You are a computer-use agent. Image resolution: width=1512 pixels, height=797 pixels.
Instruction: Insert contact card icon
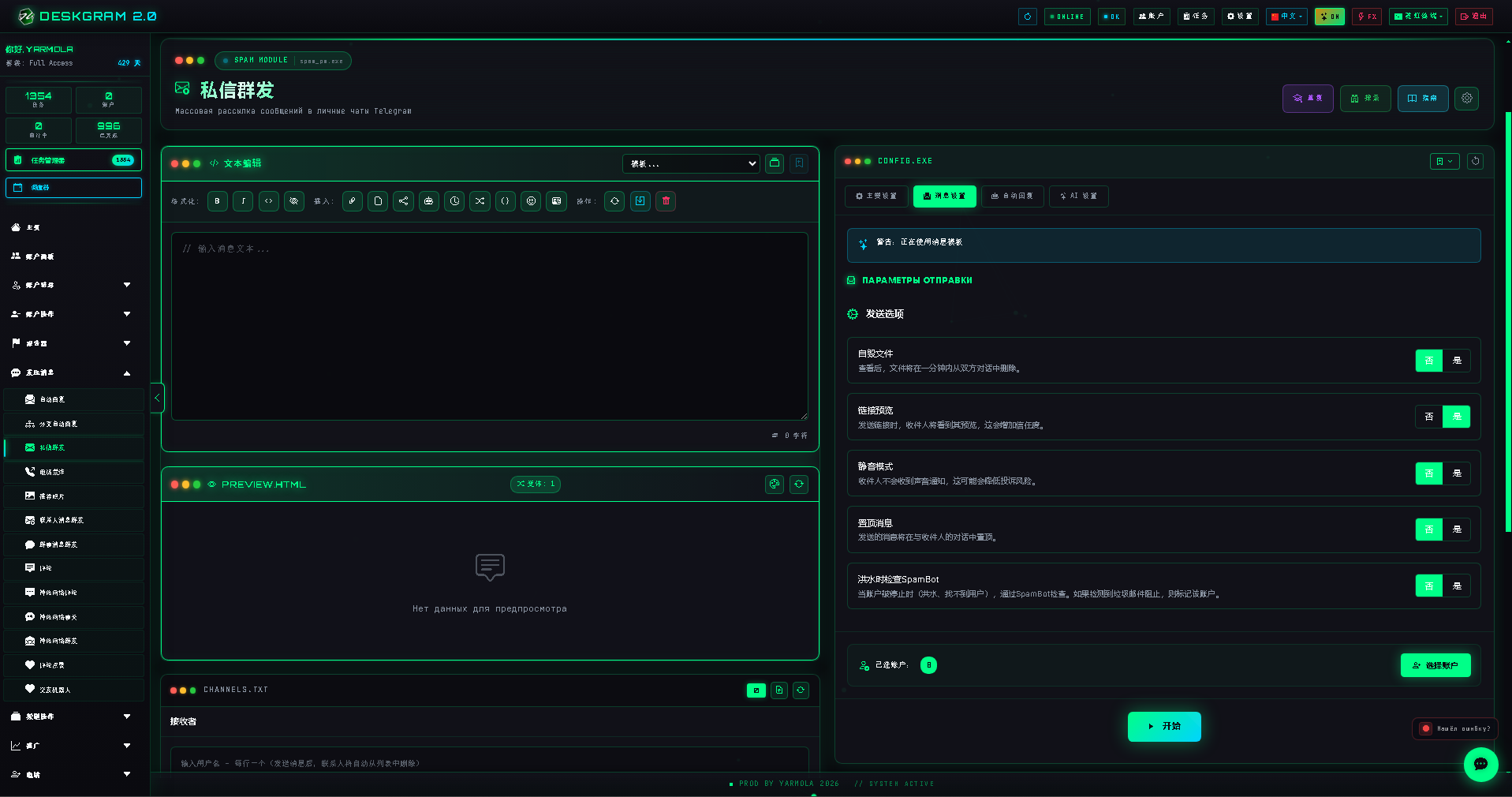556,201
